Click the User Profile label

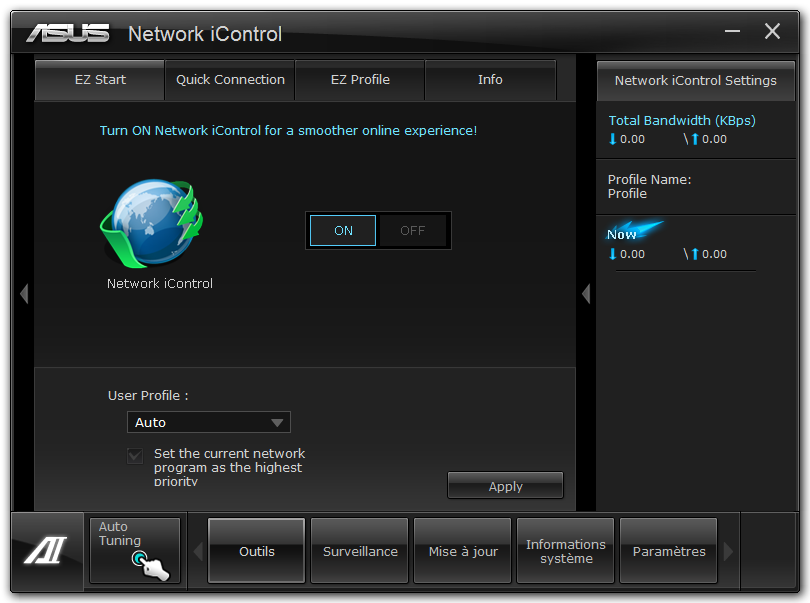coord(148,395)
